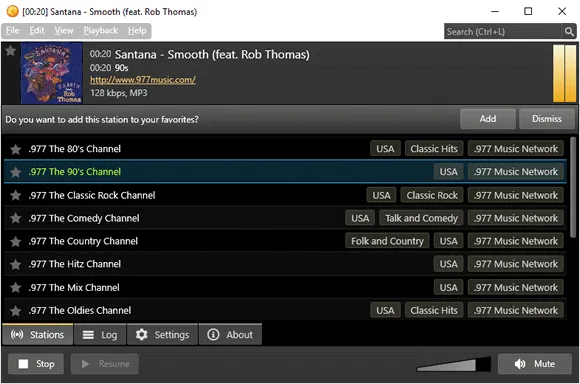Click the 128 kbps, MP3 bitrate text
The height and width of the screenshot is (384, 580).
(118, 93)
